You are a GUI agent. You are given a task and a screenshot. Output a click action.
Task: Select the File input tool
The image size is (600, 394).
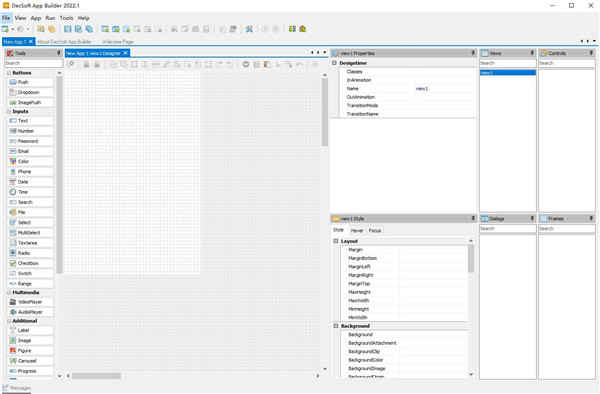coord(31,212)
